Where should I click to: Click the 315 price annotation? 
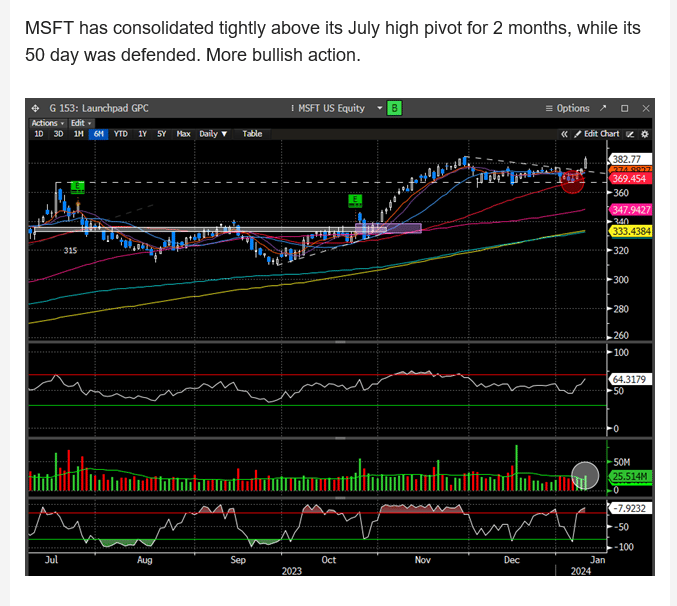coord(70,250)
